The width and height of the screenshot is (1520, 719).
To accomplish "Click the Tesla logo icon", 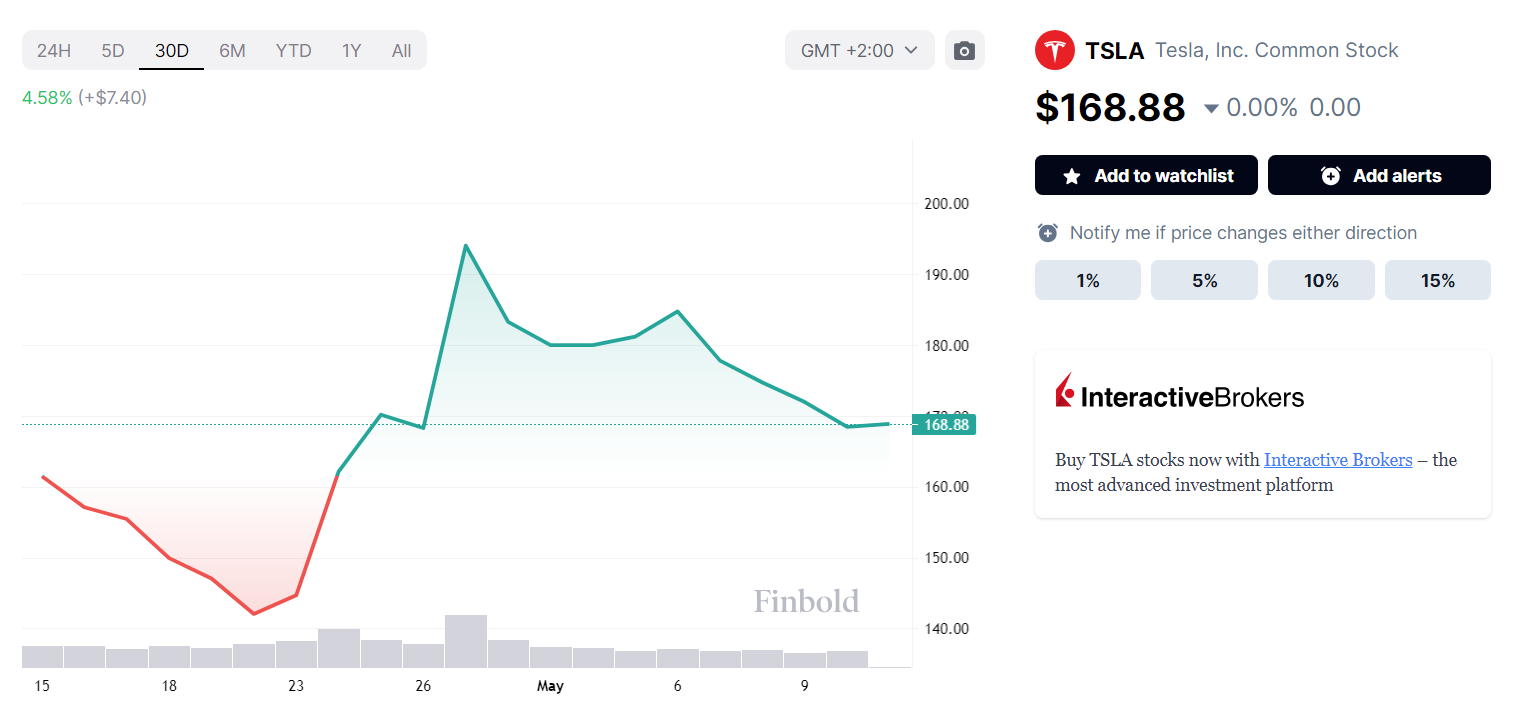I will 1054,50.
